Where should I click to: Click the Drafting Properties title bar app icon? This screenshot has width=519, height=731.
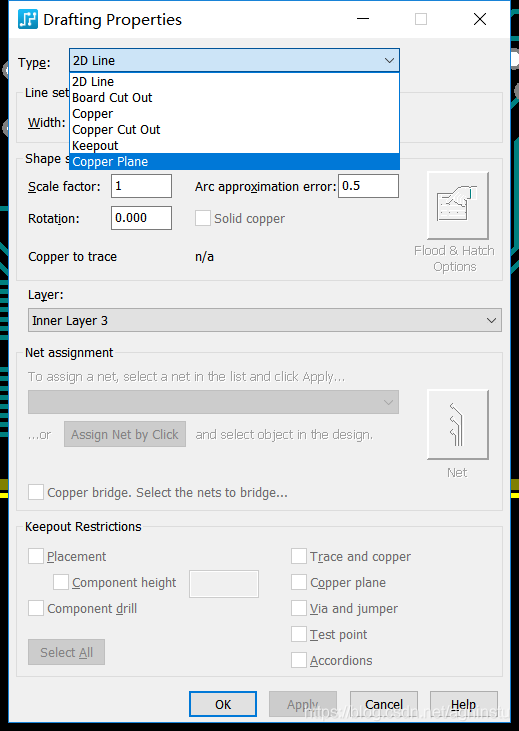(28, 20)
